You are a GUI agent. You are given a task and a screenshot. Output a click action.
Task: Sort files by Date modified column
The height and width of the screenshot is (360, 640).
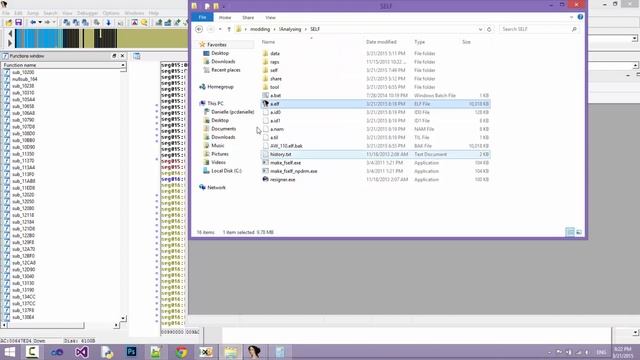point(381,42)
